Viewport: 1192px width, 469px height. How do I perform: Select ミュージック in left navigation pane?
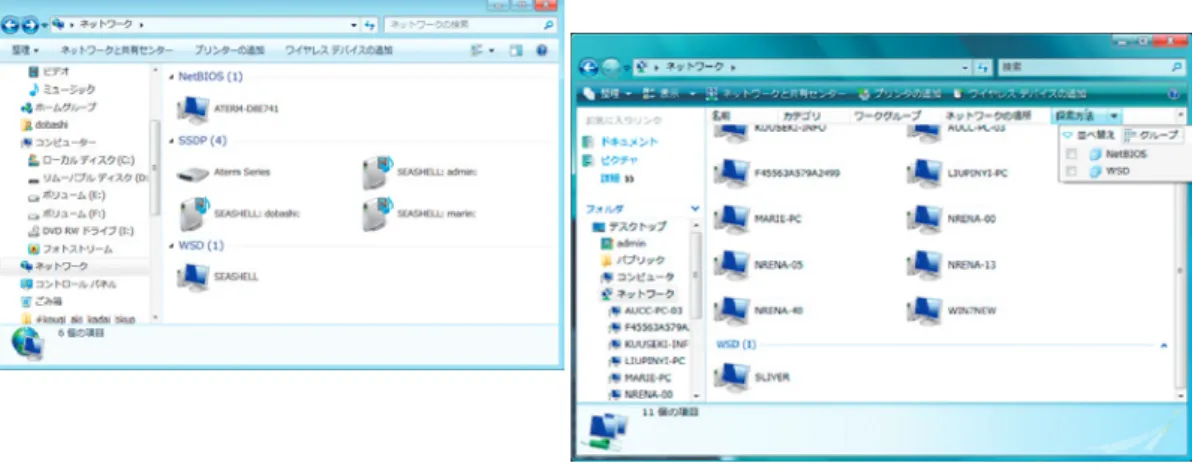(62, 90)
